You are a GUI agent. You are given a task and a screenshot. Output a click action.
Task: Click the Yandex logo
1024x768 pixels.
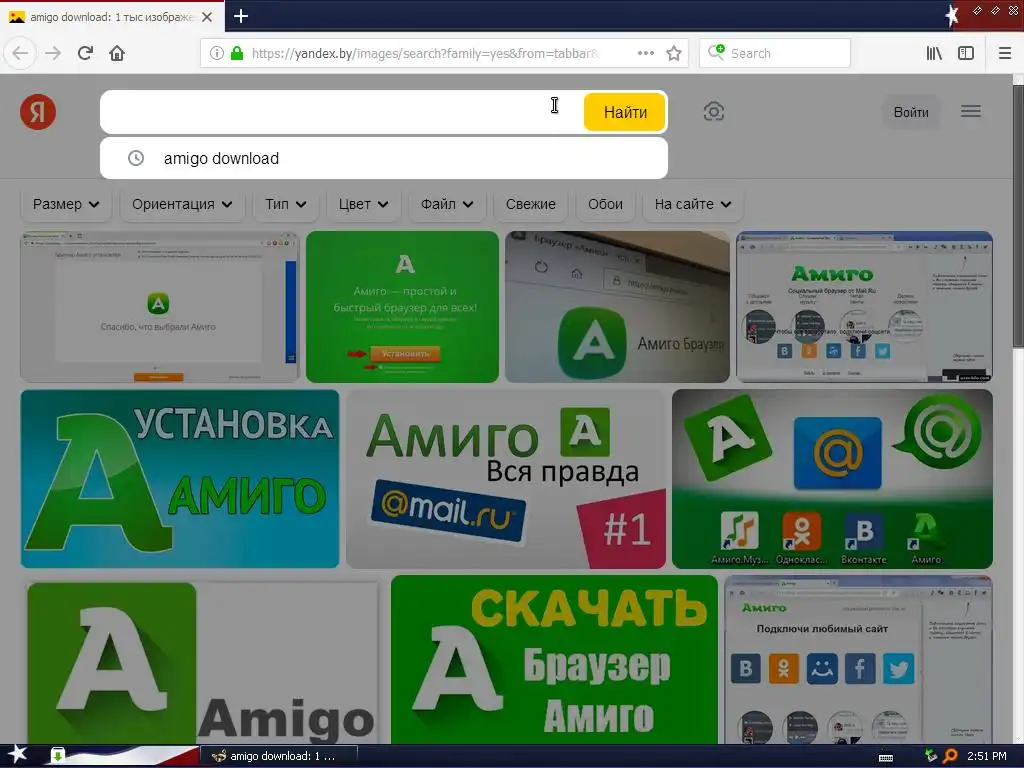click(38, 112)
